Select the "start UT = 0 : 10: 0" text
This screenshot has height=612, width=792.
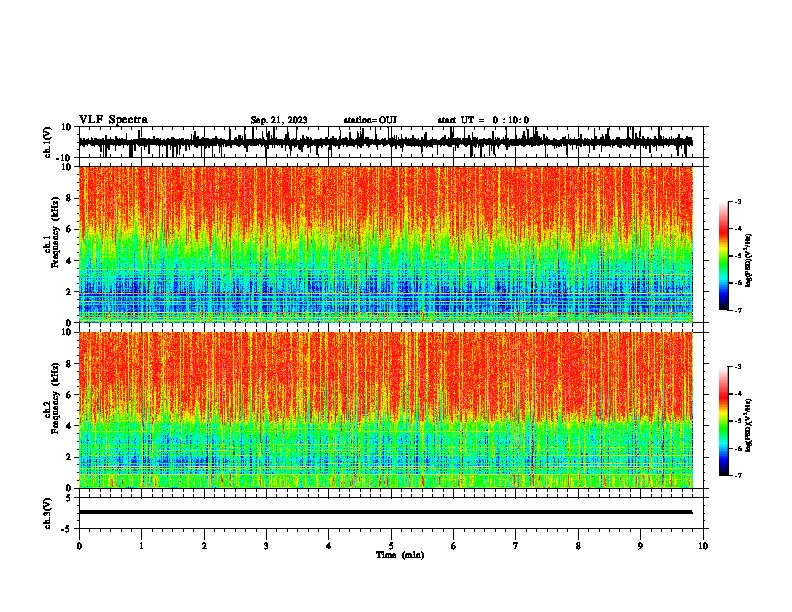click(483, 120)
